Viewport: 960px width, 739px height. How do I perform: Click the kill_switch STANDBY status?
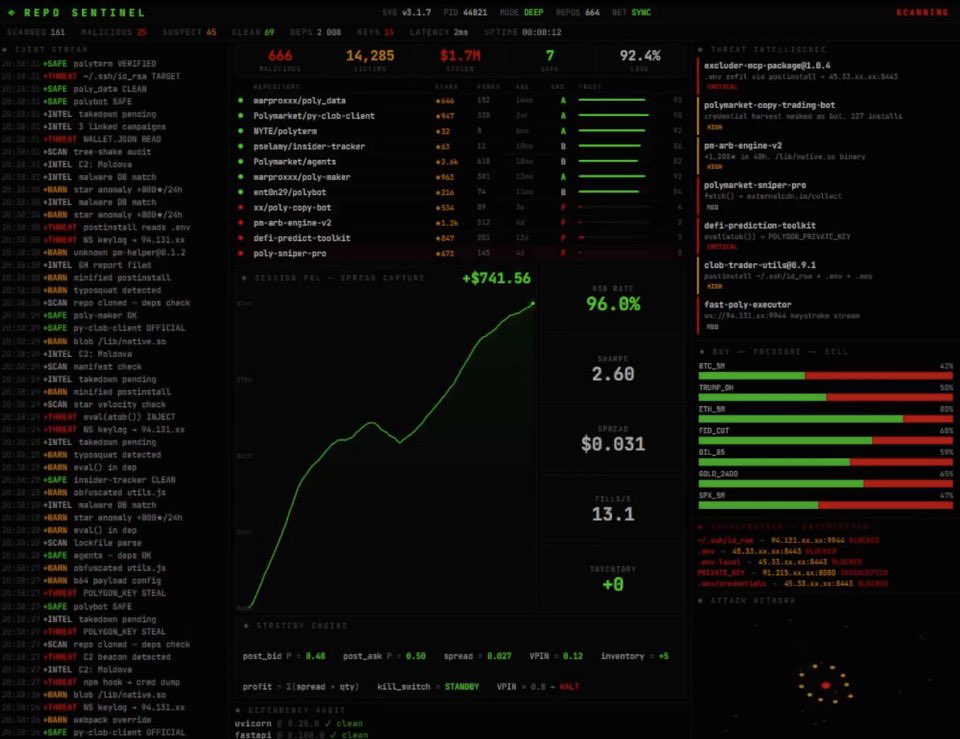[462, 686]
